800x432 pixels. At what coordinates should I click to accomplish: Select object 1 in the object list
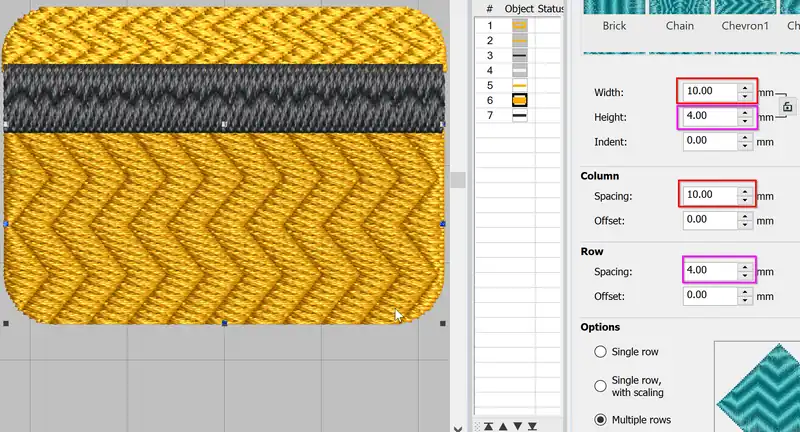pos(519,25)
